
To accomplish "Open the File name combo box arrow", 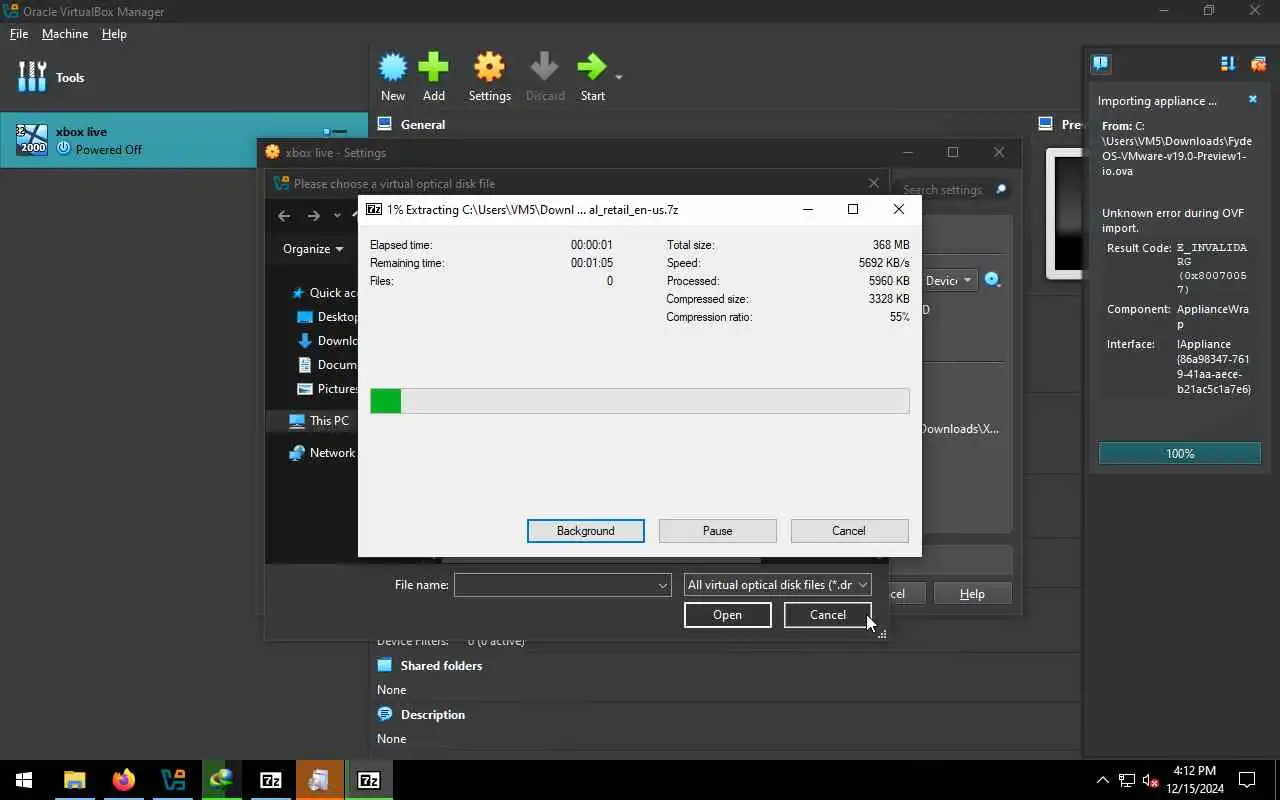I will (x=662, y=585).
